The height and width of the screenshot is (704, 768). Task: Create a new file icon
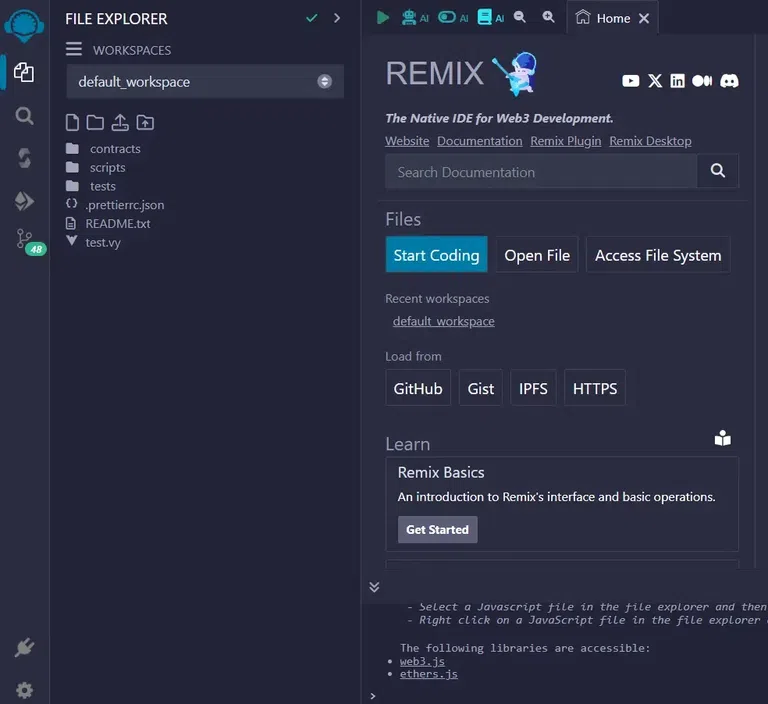[72, 122]
